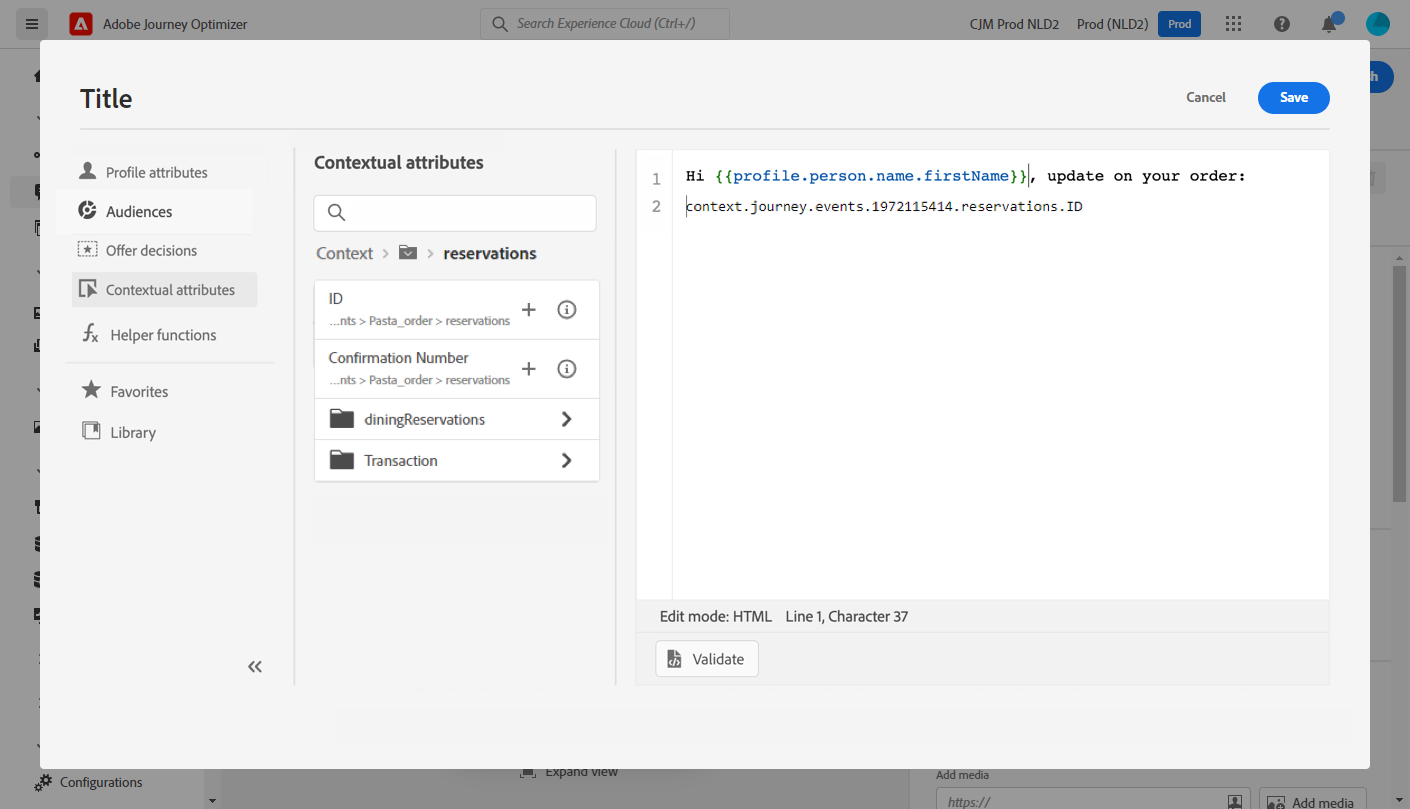The height and width of the screenshot is (809, 1410).
Task: Validate the expression code
Action: click(x=707, y=659)
